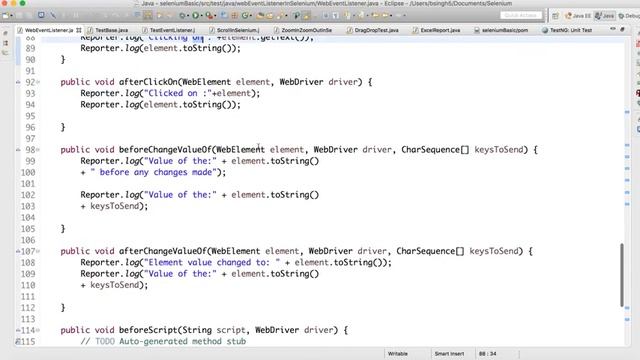This screenshot has width=640, height=360.
Task: Click the bottom overview ruler marker
Action: 627,320
